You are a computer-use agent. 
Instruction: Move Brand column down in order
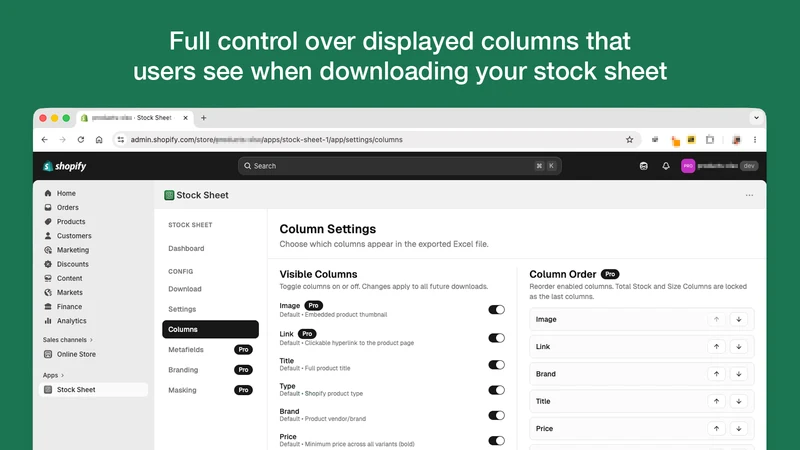738,374
